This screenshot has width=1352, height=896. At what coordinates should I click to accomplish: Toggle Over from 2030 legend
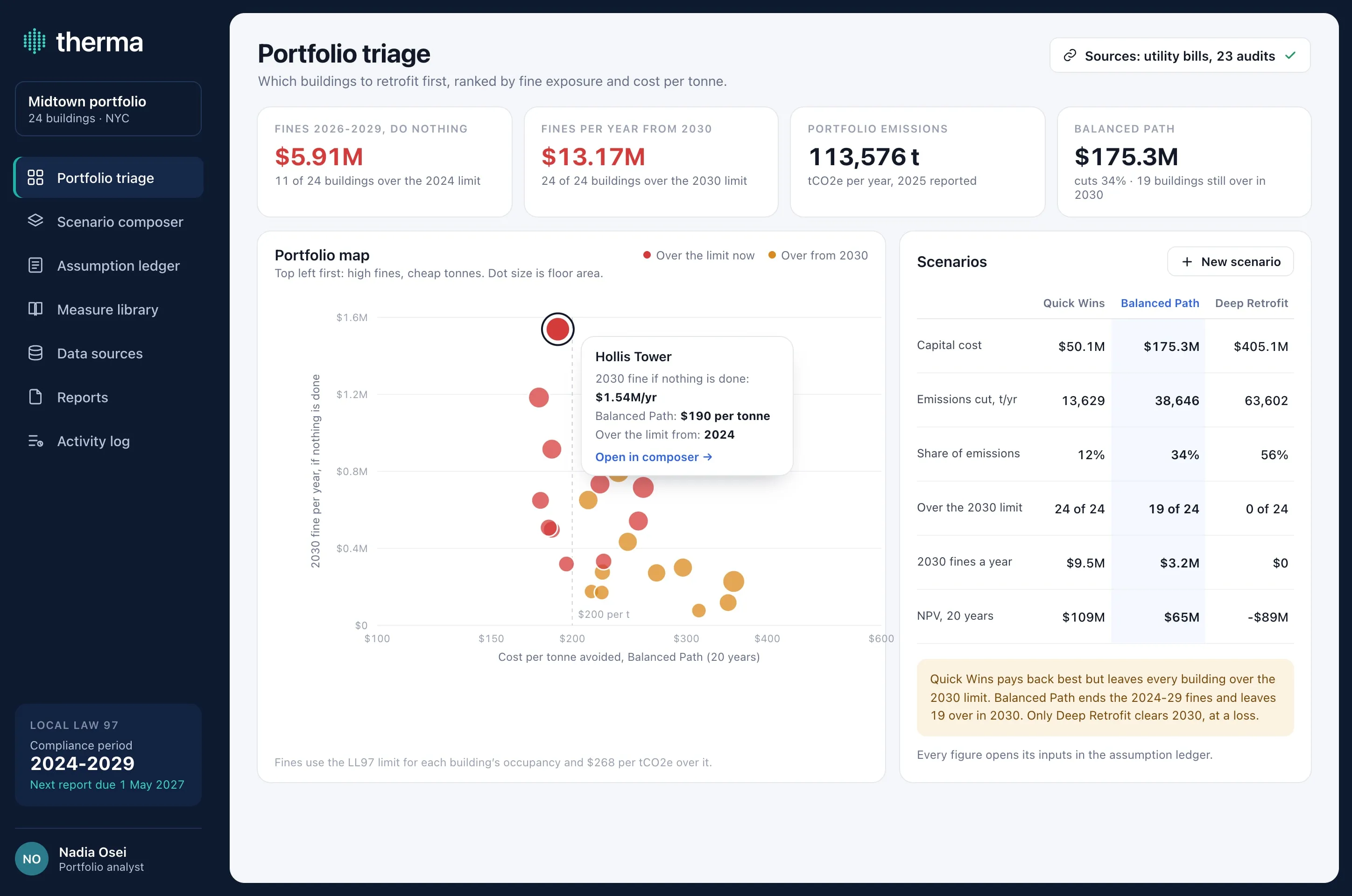point(817,255)
